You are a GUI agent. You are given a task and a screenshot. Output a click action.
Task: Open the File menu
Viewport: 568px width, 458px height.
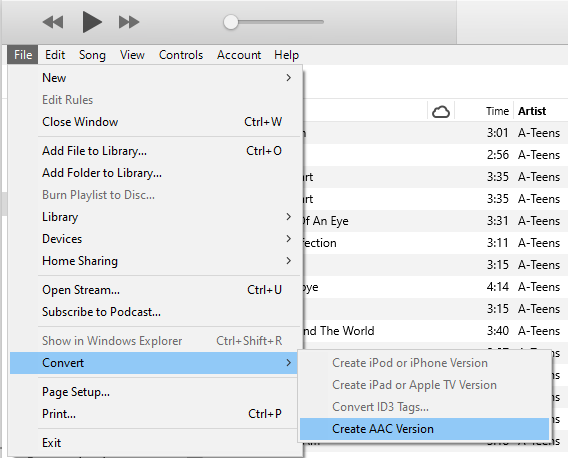(23, 55)
